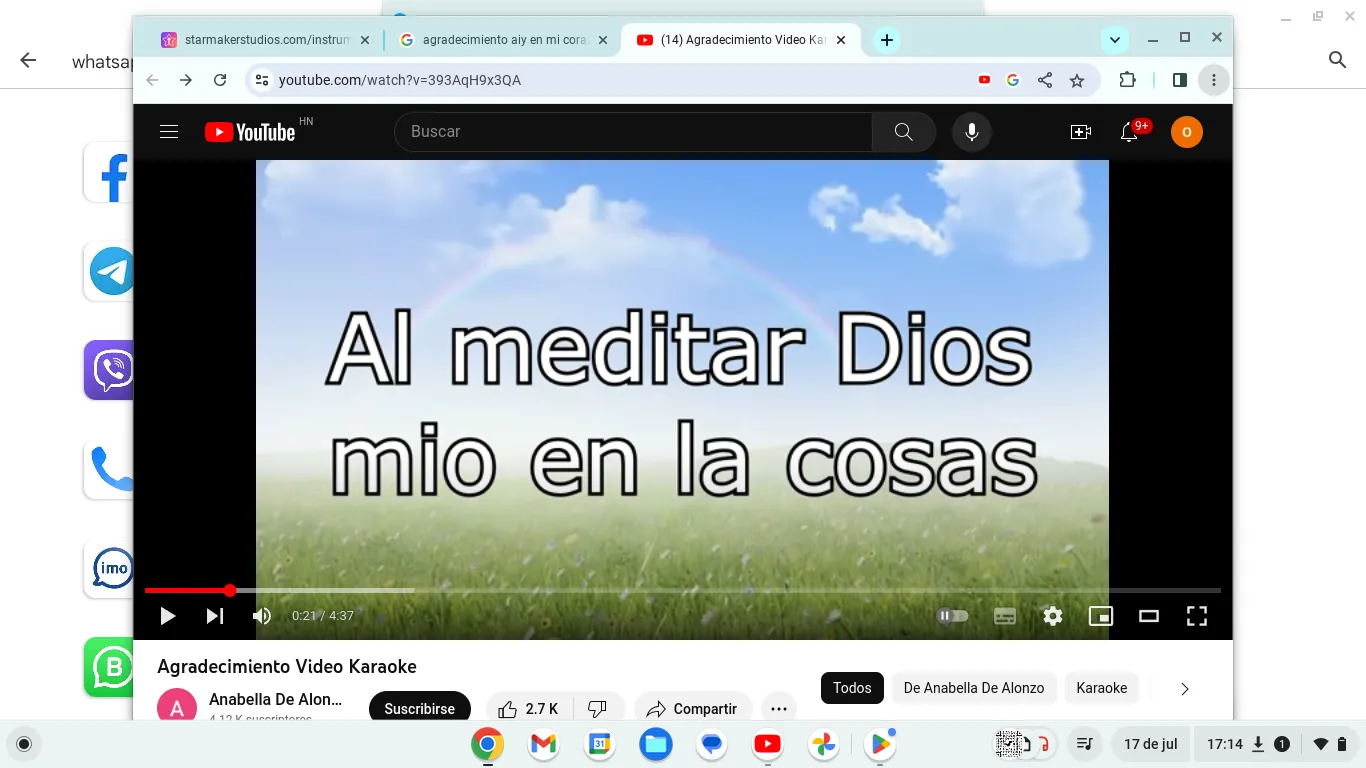Reload the YouTube page
The image size is (1366, 768).
click(220, 80)
